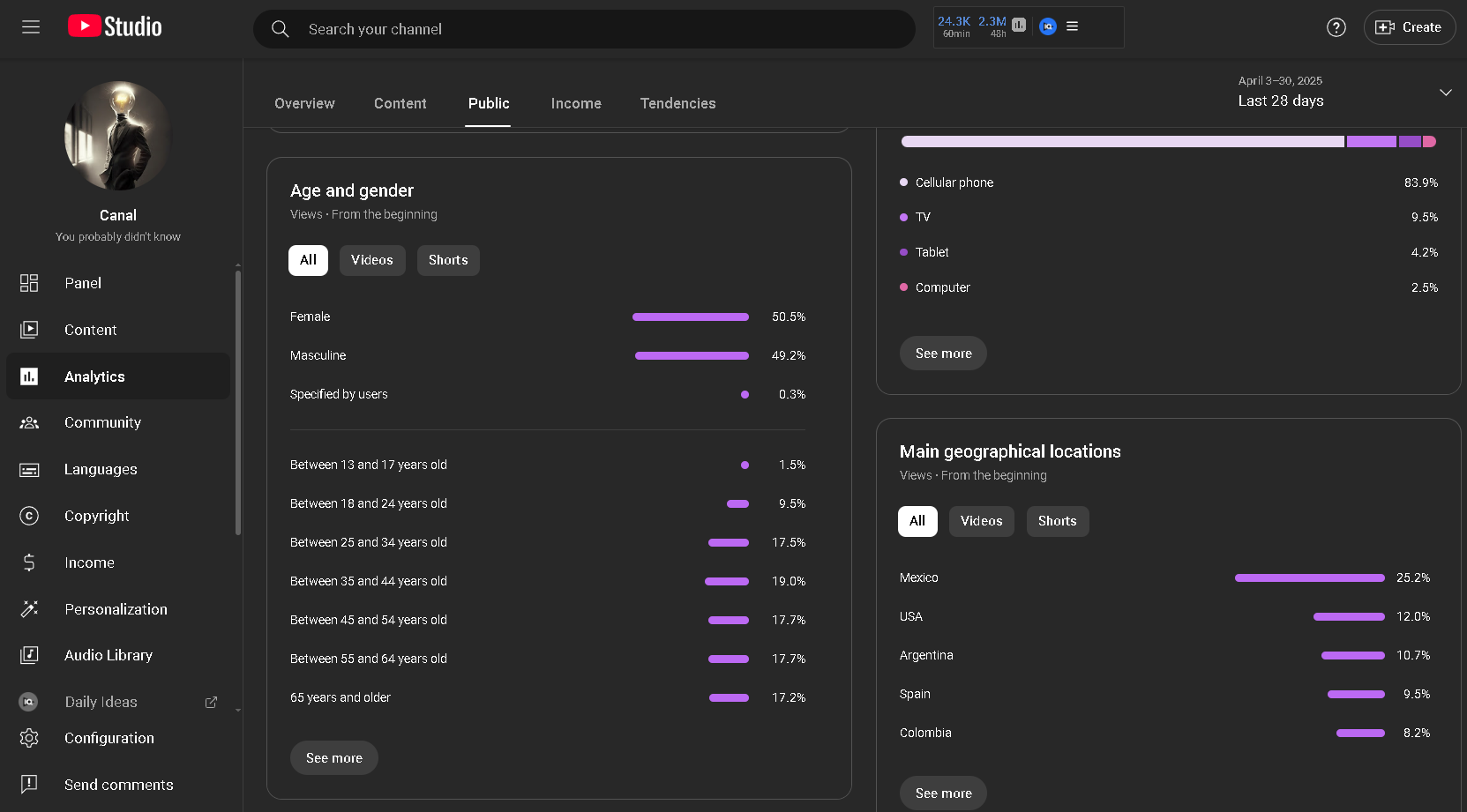Image resolution: width=1467 pixels, height=812 pixels.
Task: Click the 24.3K 60min views stat
Action: (x=954, y=26)
